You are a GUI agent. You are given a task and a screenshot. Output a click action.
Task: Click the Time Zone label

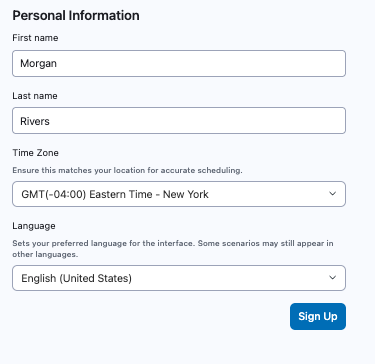[x=36, y=153]
